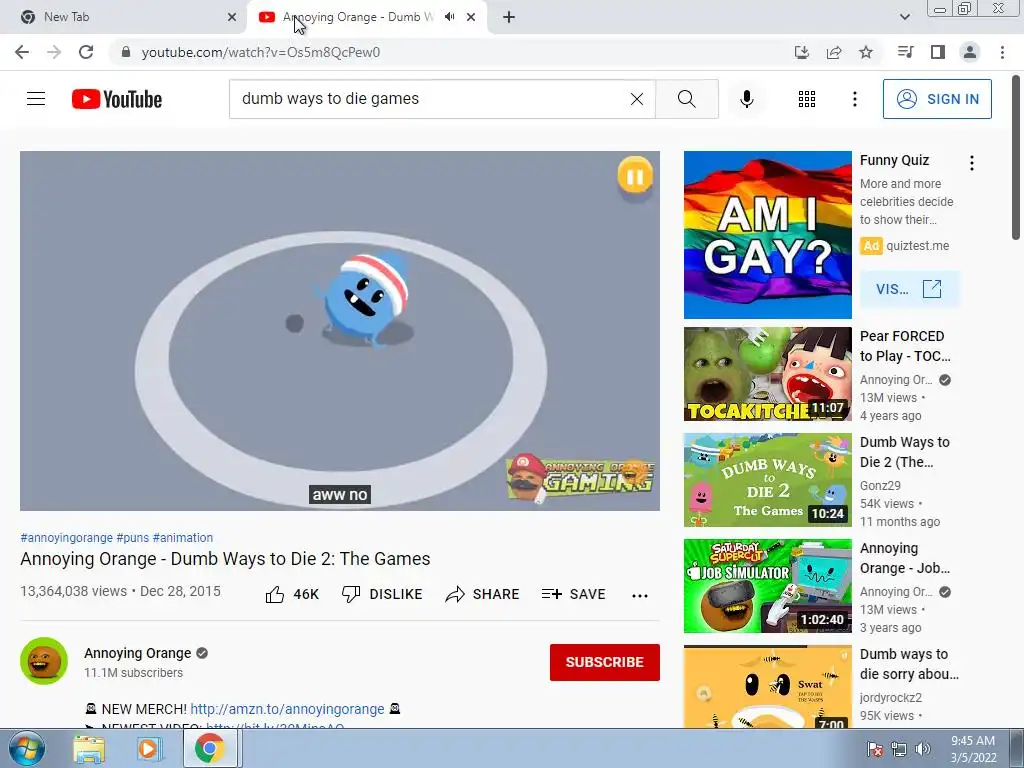Open the Swat wasps video thumbnail

click(x=767, y=687)
